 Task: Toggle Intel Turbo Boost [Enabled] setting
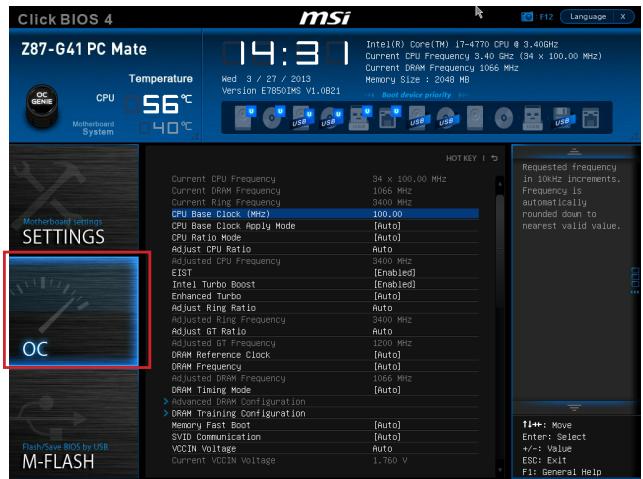[394, 284]
